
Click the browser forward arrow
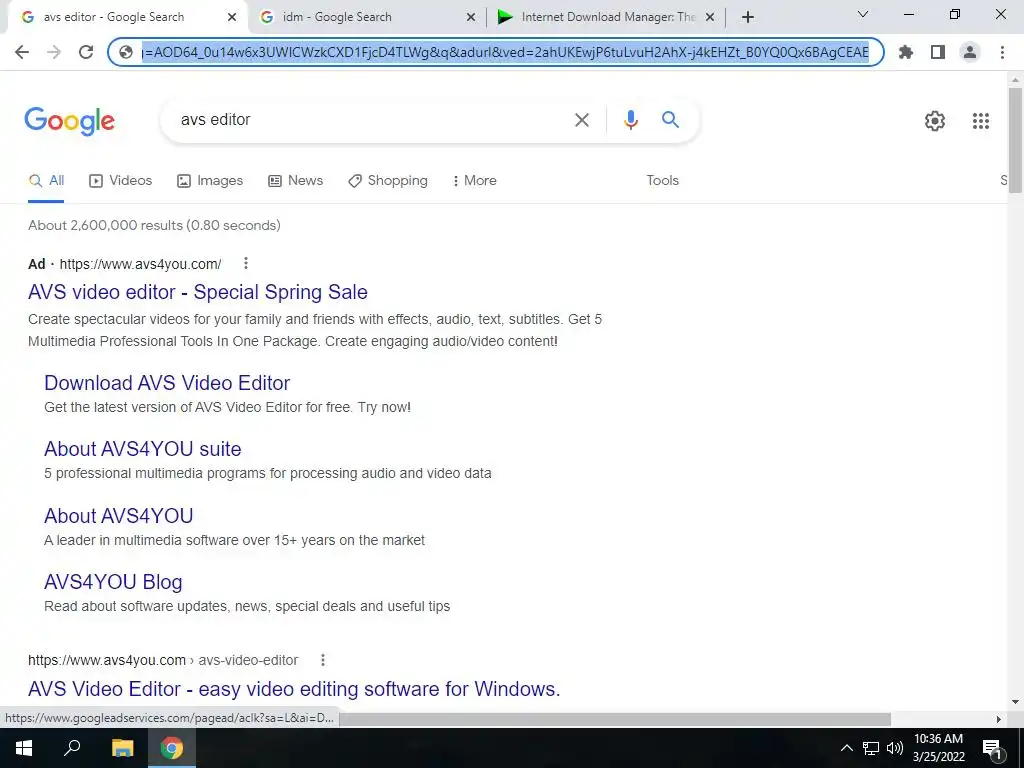coord(54,52)
